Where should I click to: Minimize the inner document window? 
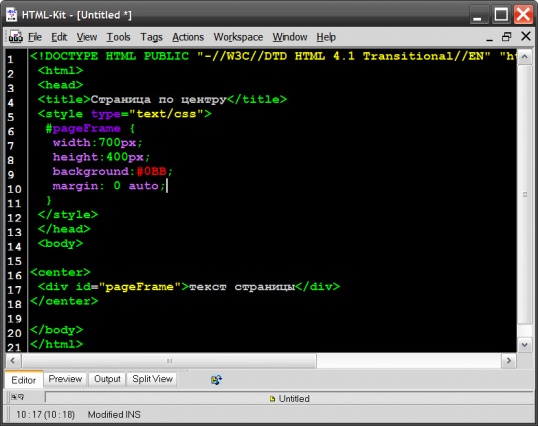pyautogui.click(x=490, y=37)
